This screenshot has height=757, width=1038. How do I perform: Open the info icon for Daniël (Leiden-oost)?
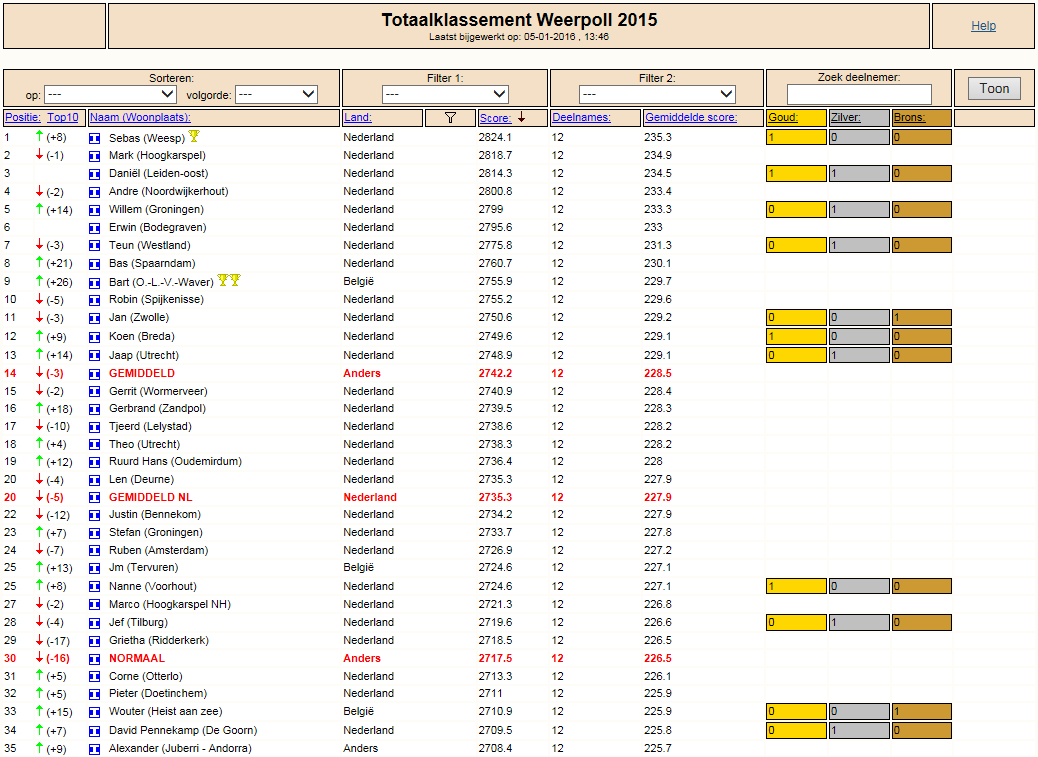[x=95, y=174]
